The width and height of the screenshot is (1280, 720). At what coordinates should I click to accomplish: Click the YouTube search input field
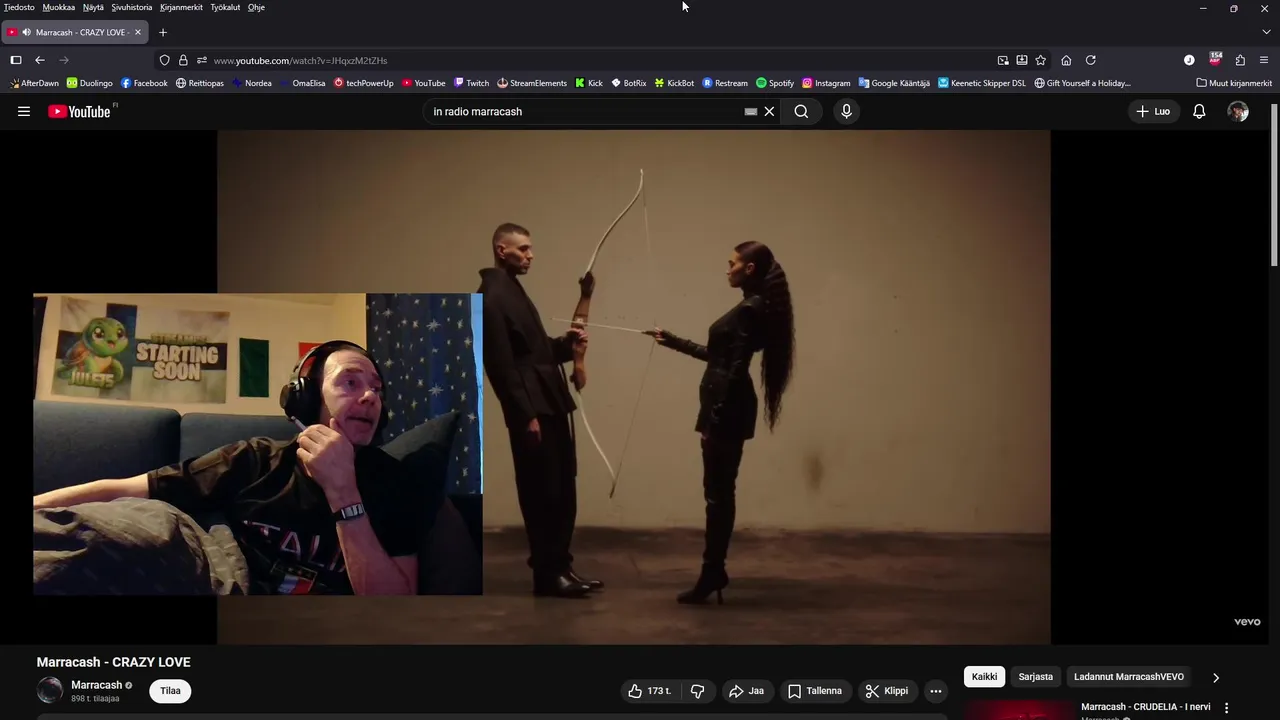585,111
